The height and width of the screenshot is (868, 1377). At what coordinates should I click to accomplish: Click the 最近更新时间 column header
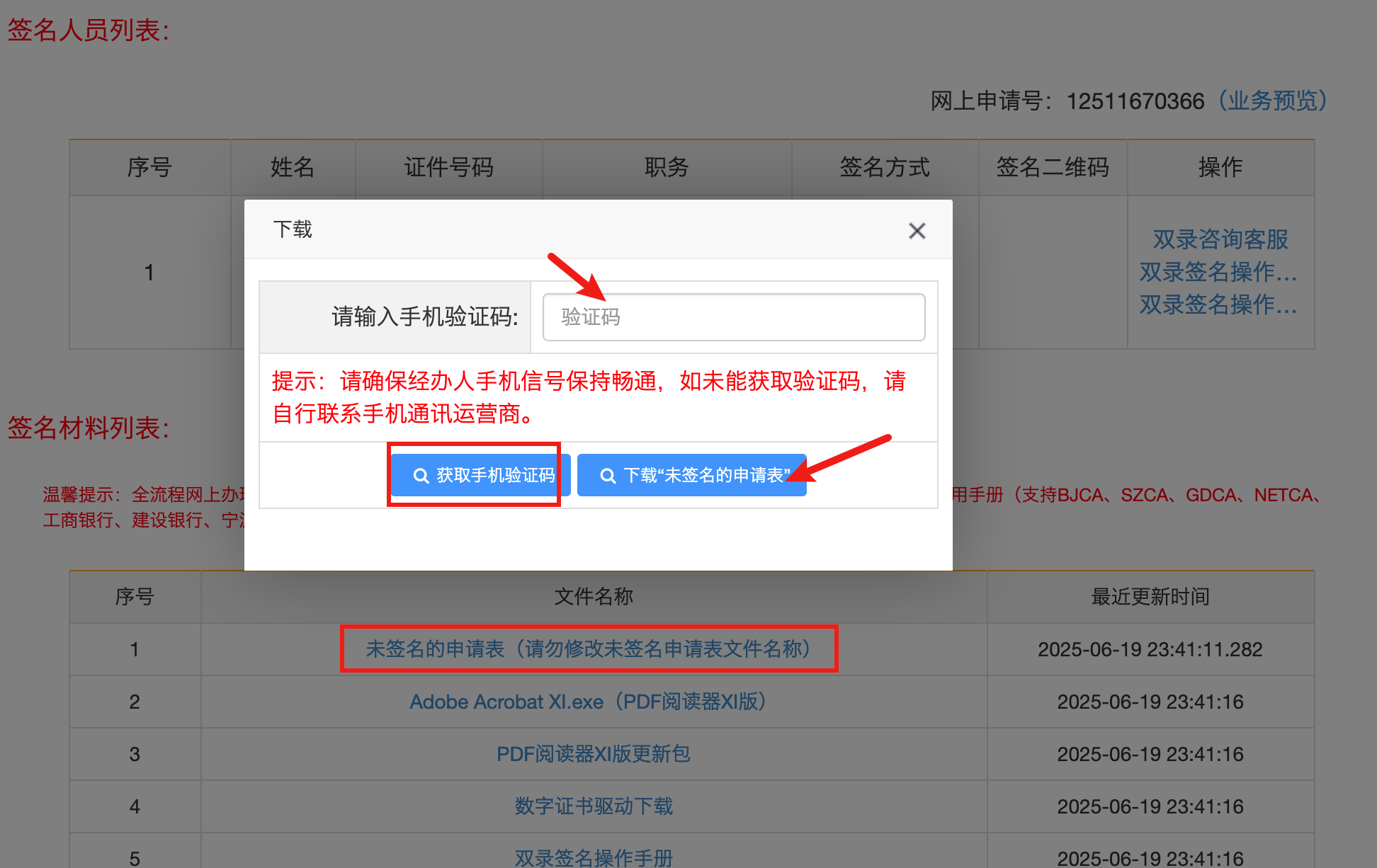point(1150,597)
